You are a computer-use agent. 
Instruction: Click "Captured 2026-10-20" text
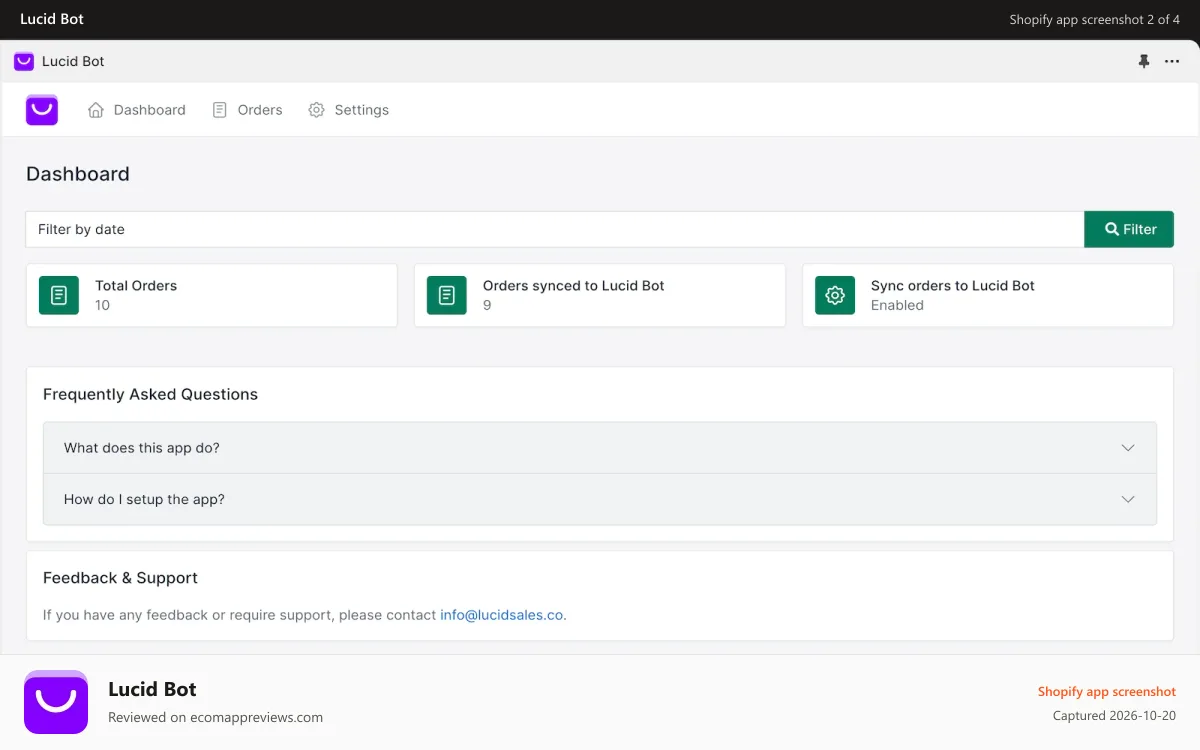click(1114, 716)
